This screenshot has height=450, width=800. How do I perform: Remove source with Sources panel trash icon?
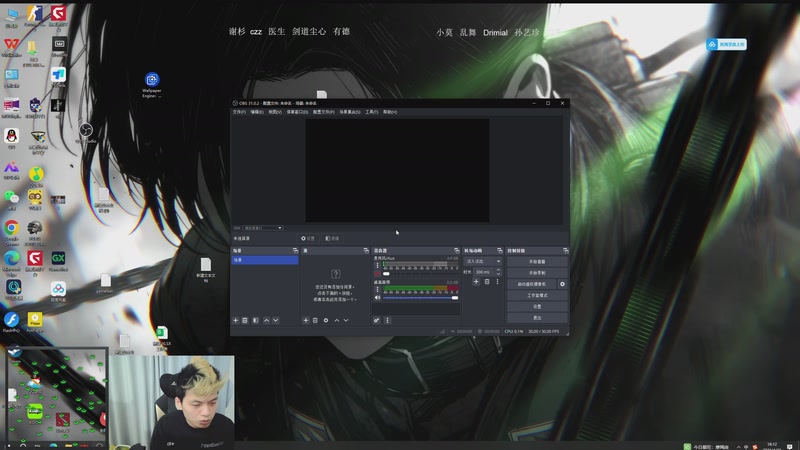pos(315,320)
